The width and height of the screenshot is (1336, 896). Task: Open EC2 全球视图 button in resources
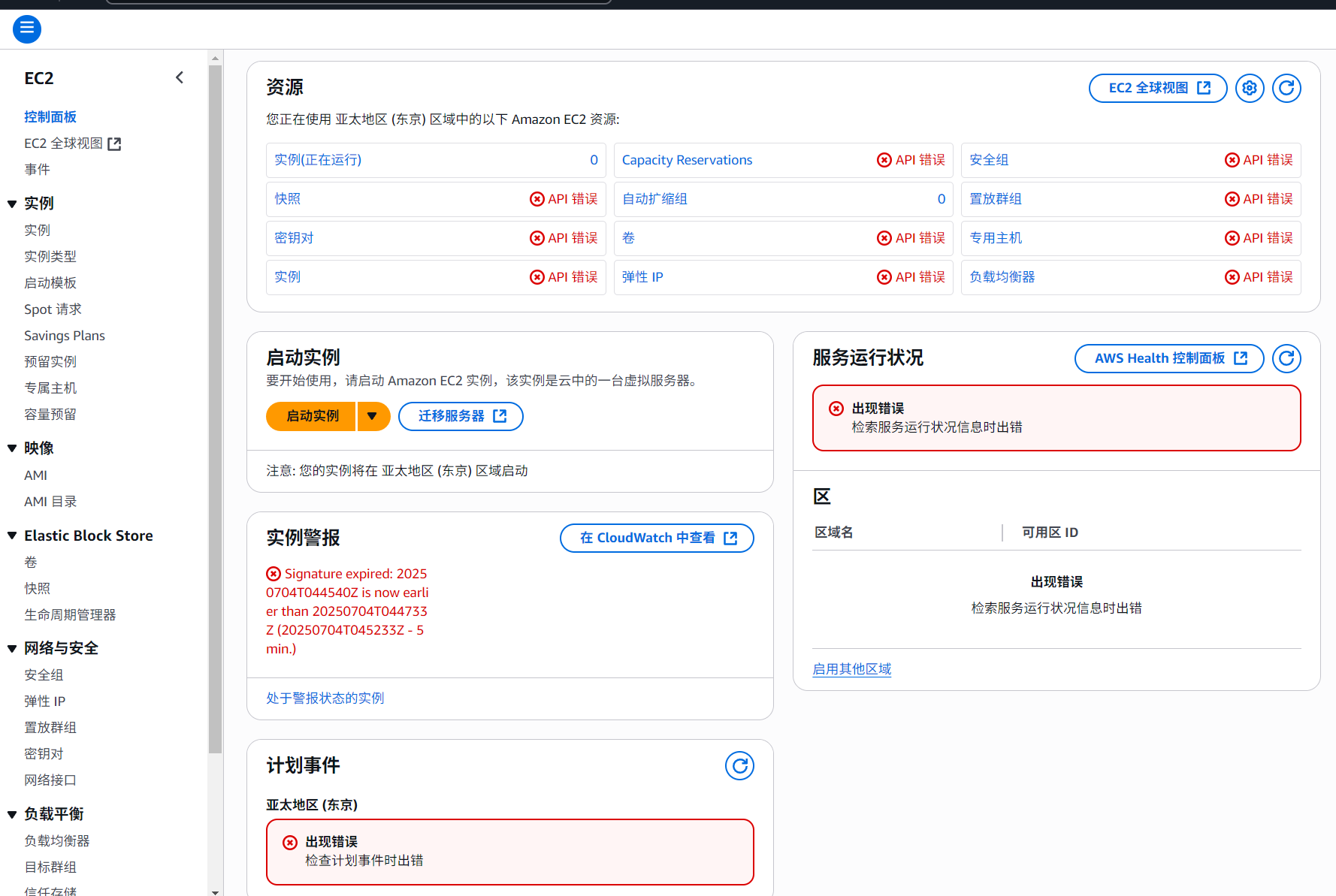pos(1158,89)
